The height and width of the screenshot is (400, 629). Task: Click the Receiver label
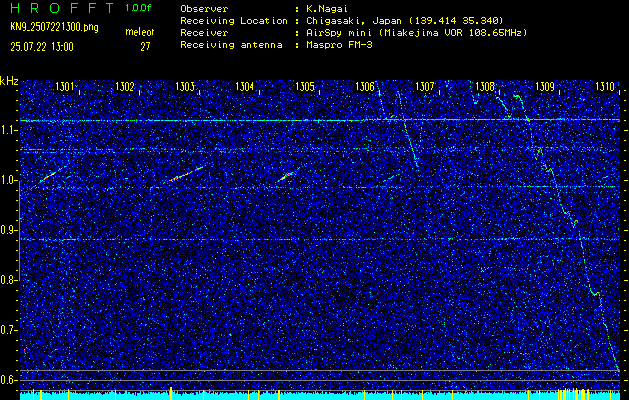point(204,33)
